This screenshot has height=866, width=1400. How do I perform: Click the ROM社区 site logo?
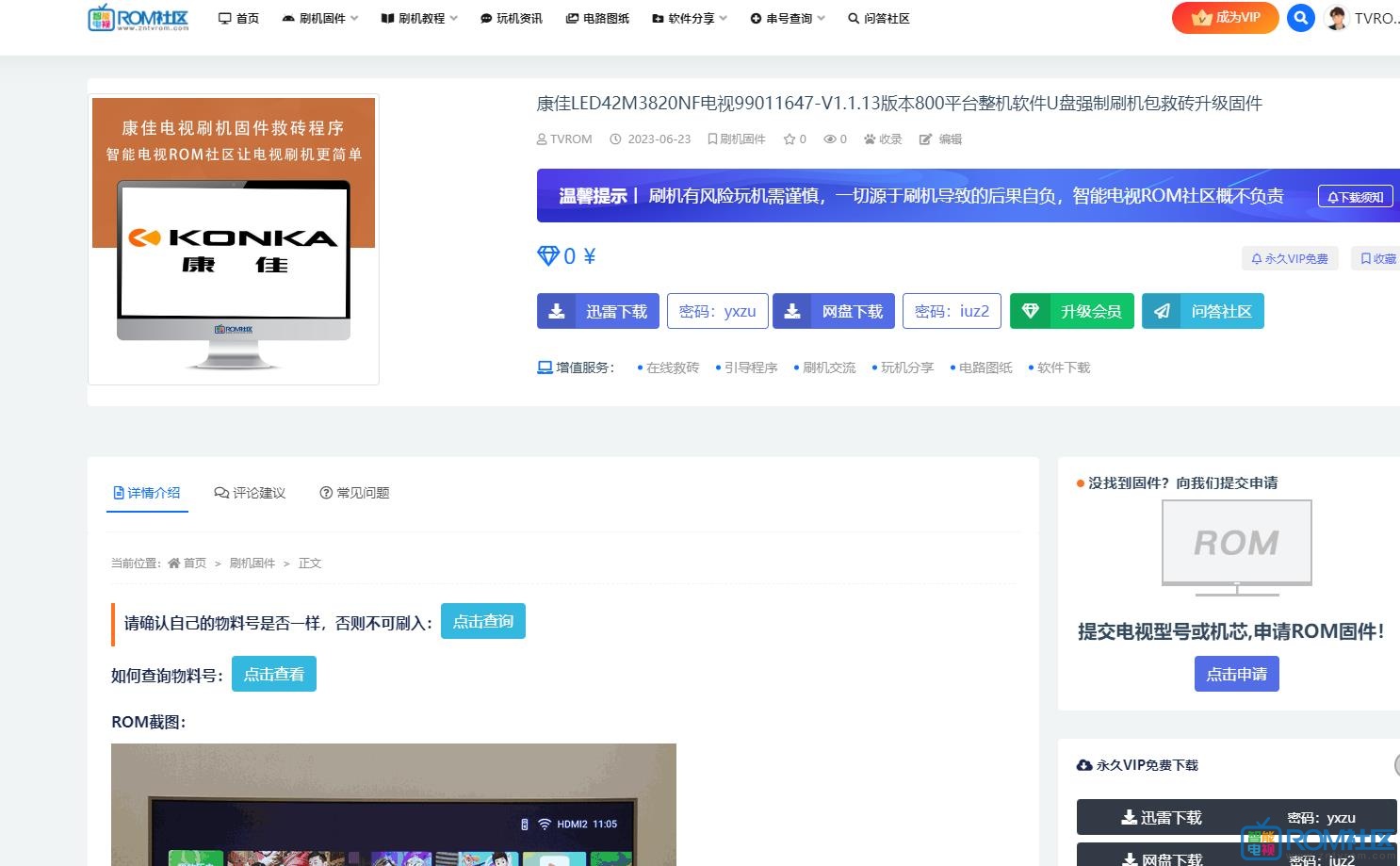pyautogui.click(x=138, y=18)
